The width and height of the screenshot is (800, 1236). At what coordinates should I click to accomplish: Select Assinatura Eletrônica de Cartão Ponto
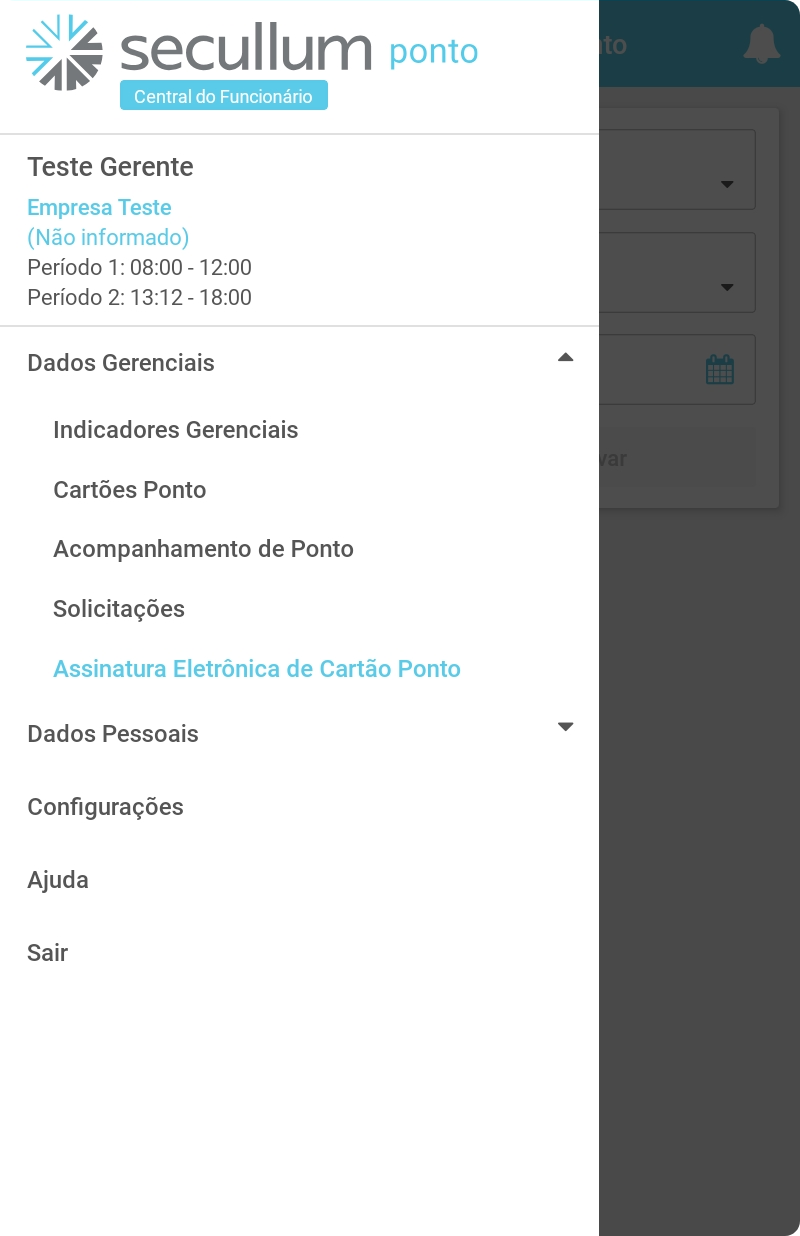click(x=257, y=669)
